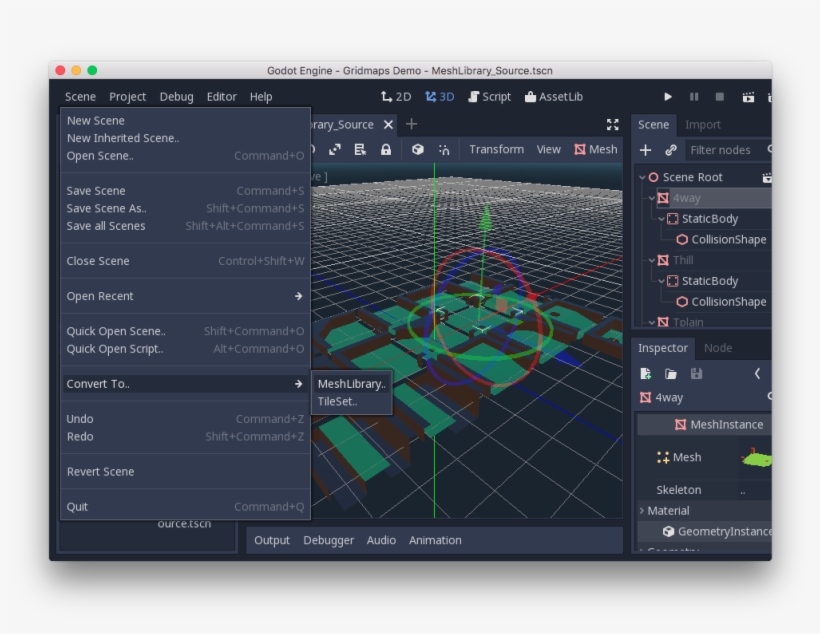Instance a scene file link icon

click(x=671, y=150)
